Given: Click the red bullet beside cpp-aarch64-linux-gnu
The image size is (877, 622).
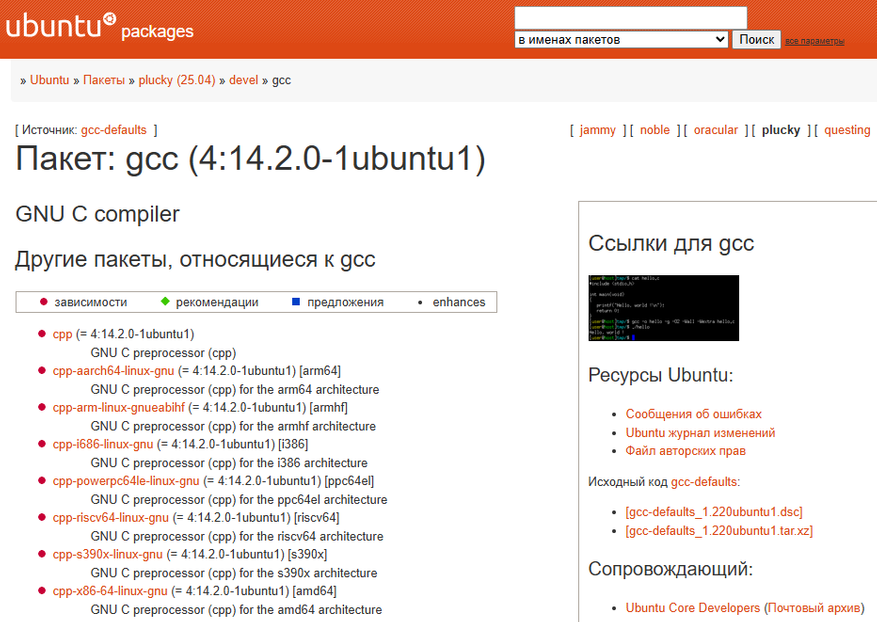Looking at the screenshot, I should (x=41, y=370).
